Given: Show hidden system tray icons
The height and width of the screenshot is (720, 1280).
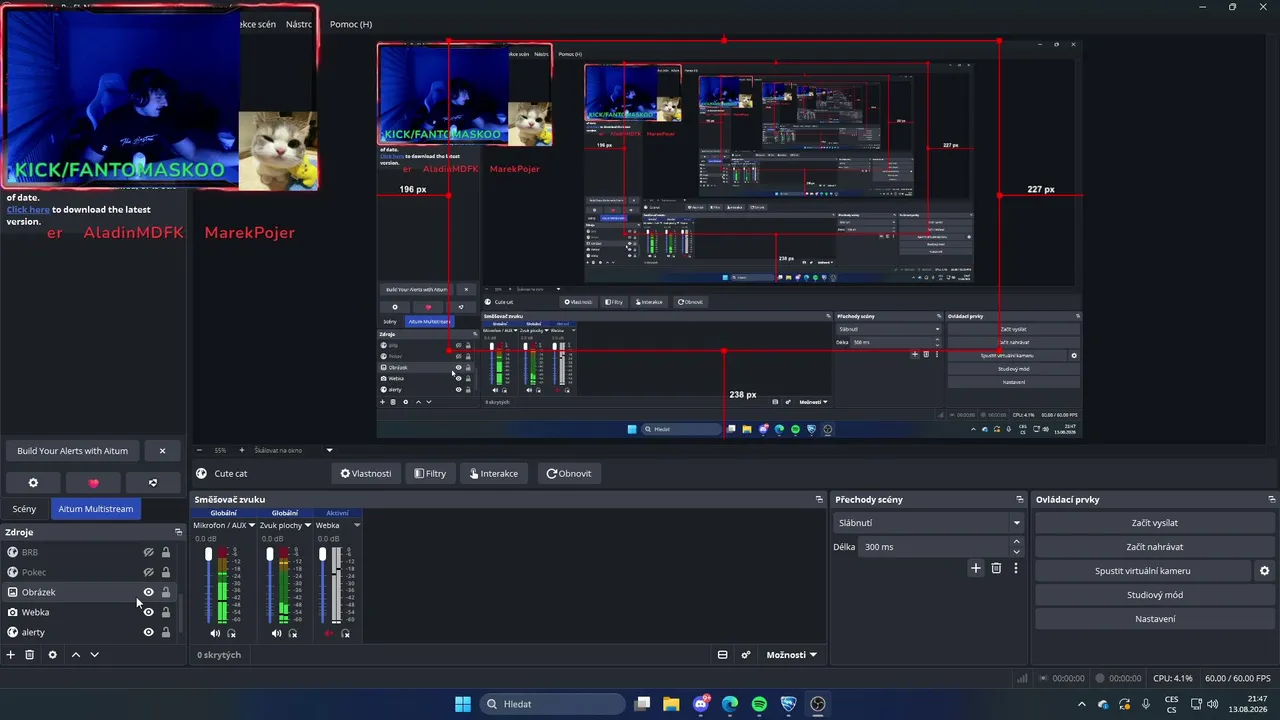Looking at the screenshot, I should 1081,704.
